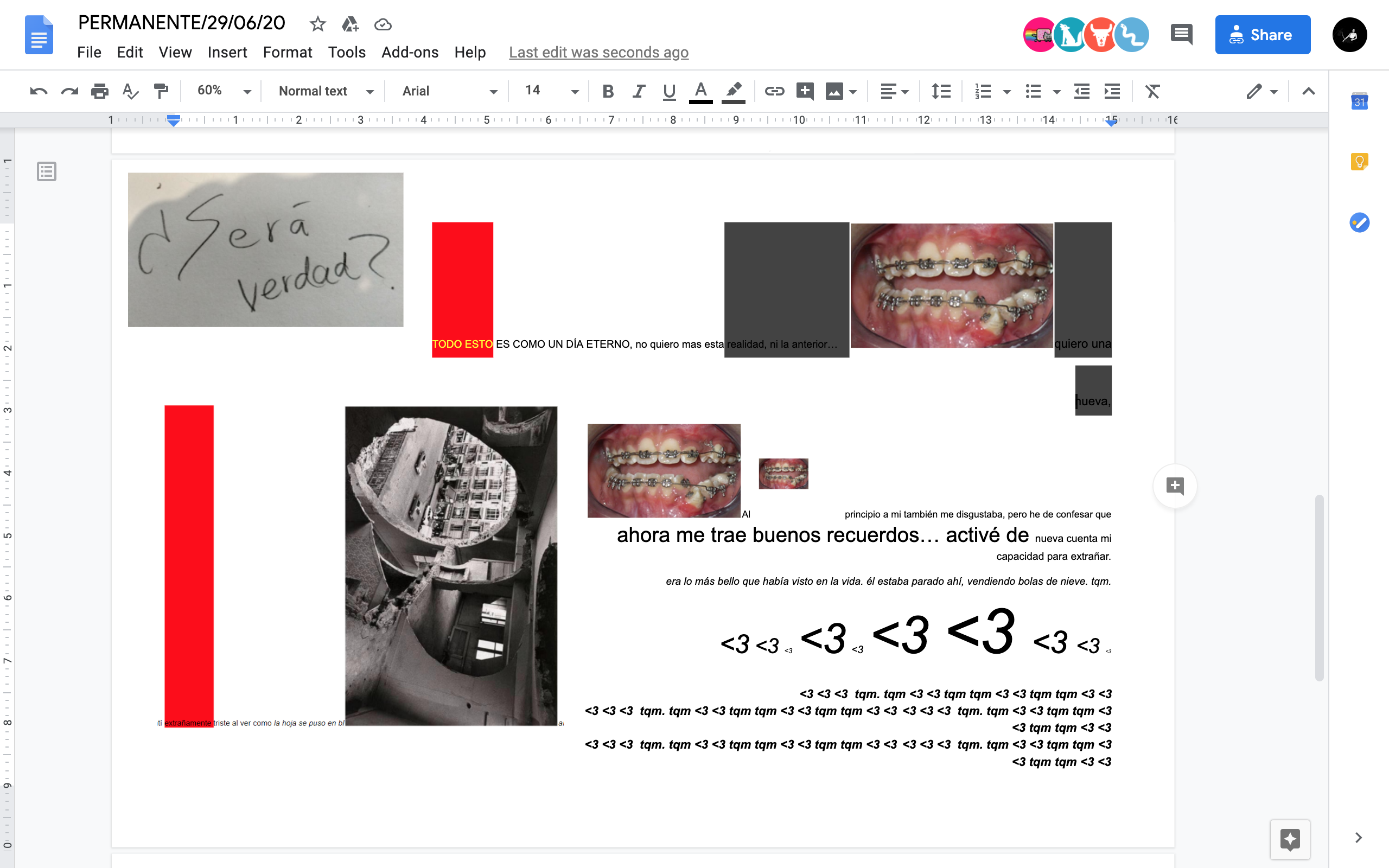
Task: Click the Print icon in toolbar
Action: coord(100,91)
